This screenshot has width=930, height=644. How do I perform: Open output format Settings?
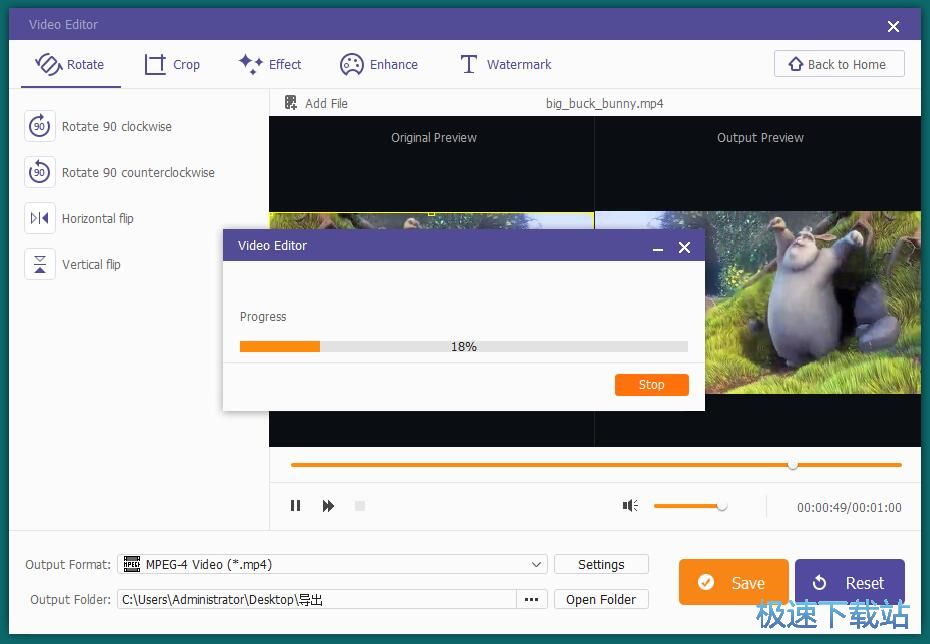click(601, 564)
